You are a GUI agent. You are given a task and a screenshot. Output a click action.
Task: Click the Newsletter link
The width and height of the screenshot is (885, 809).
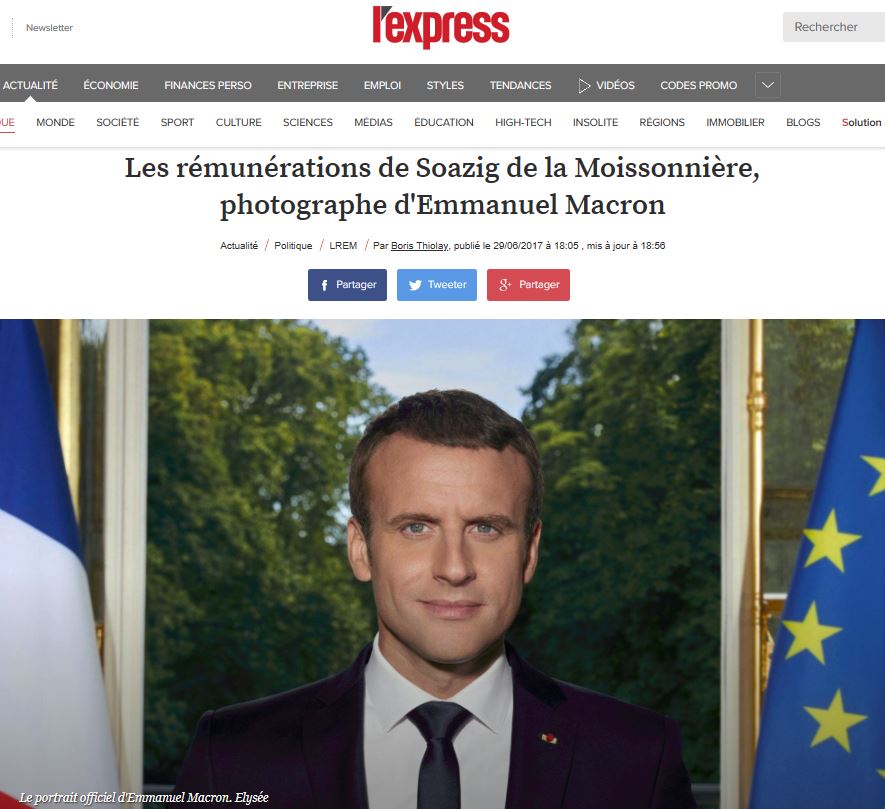49,28
